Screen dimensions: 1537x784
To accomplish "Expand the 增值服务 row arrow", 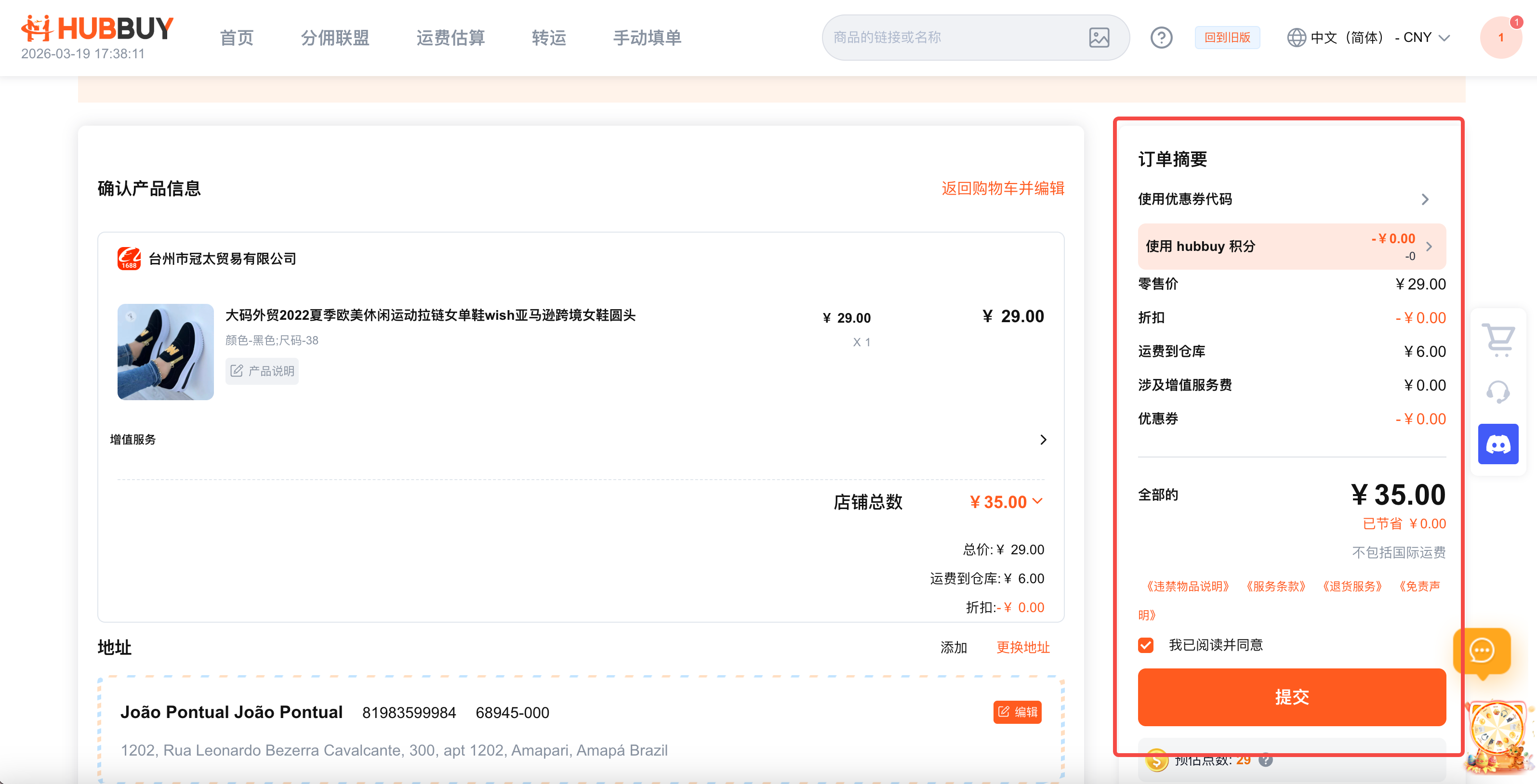I will [1043, 440].
